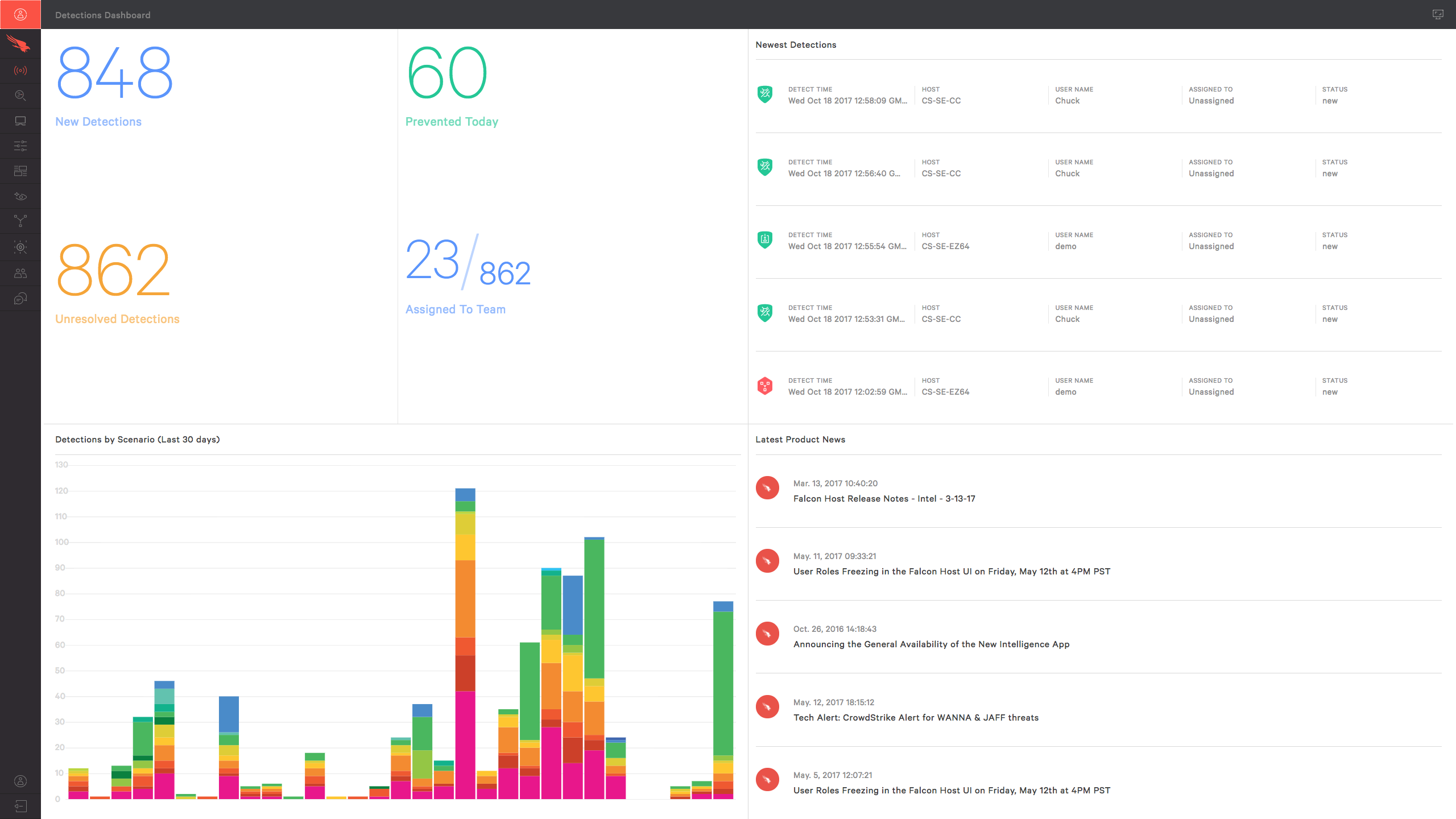
Task: Click the monitor icon in top-right header
Action: coord(1438,15)
